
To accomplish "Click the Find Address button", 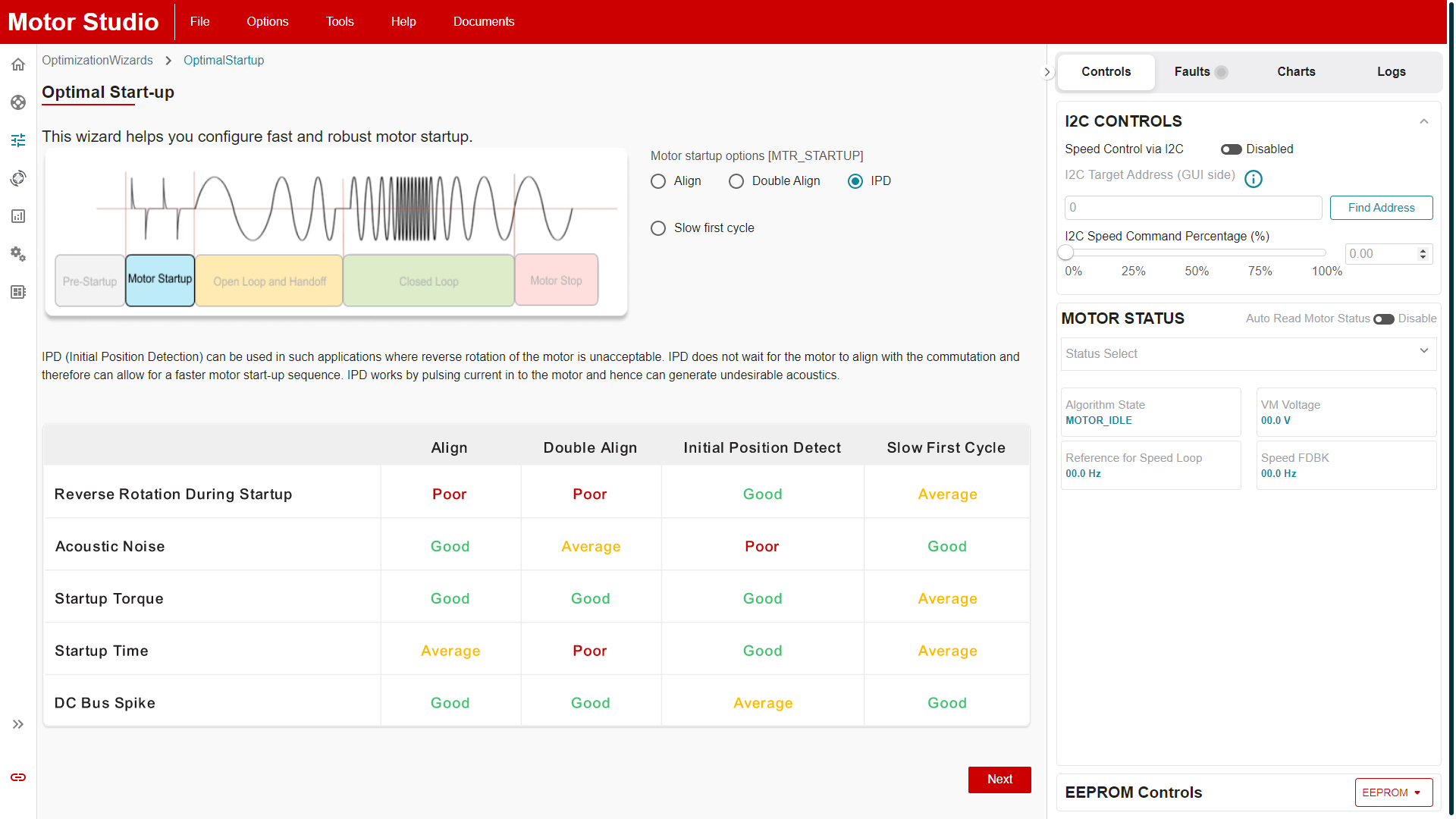I will point(1381,208).
